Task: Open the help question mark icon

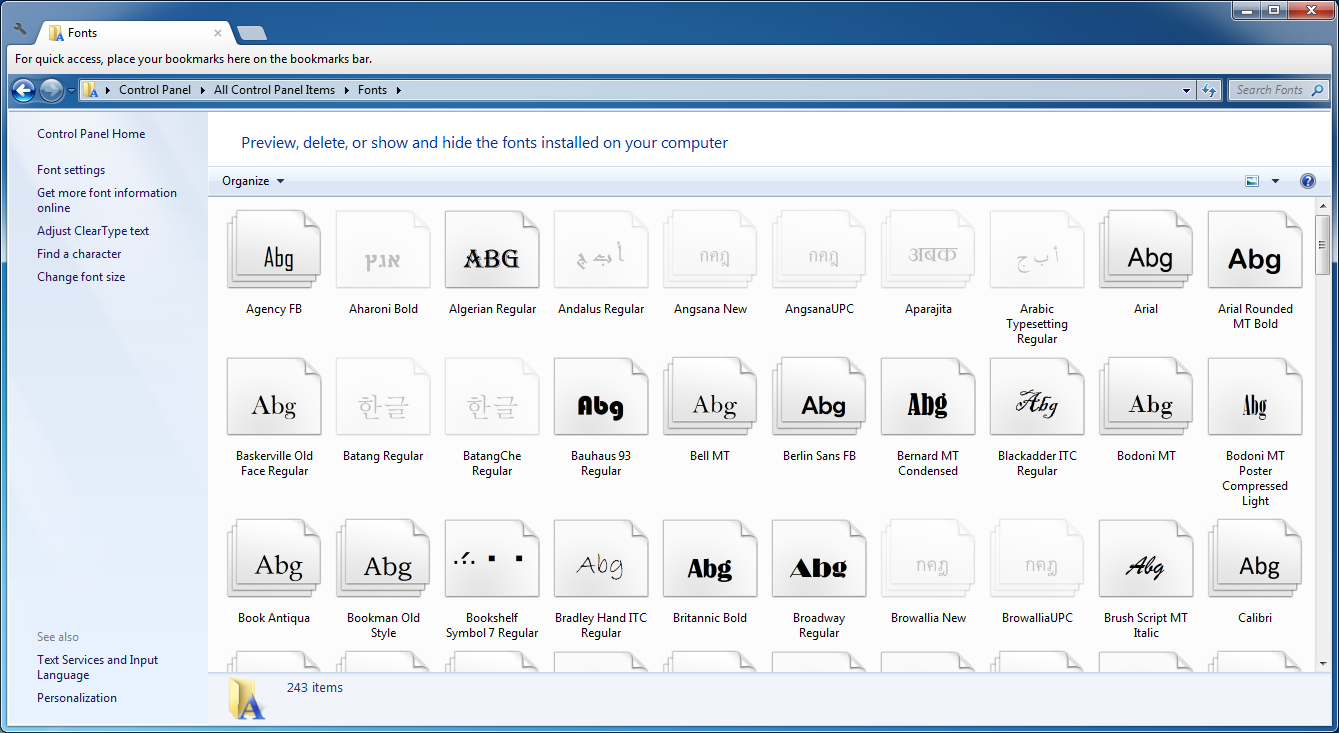Action: (x=1307, y=181)
